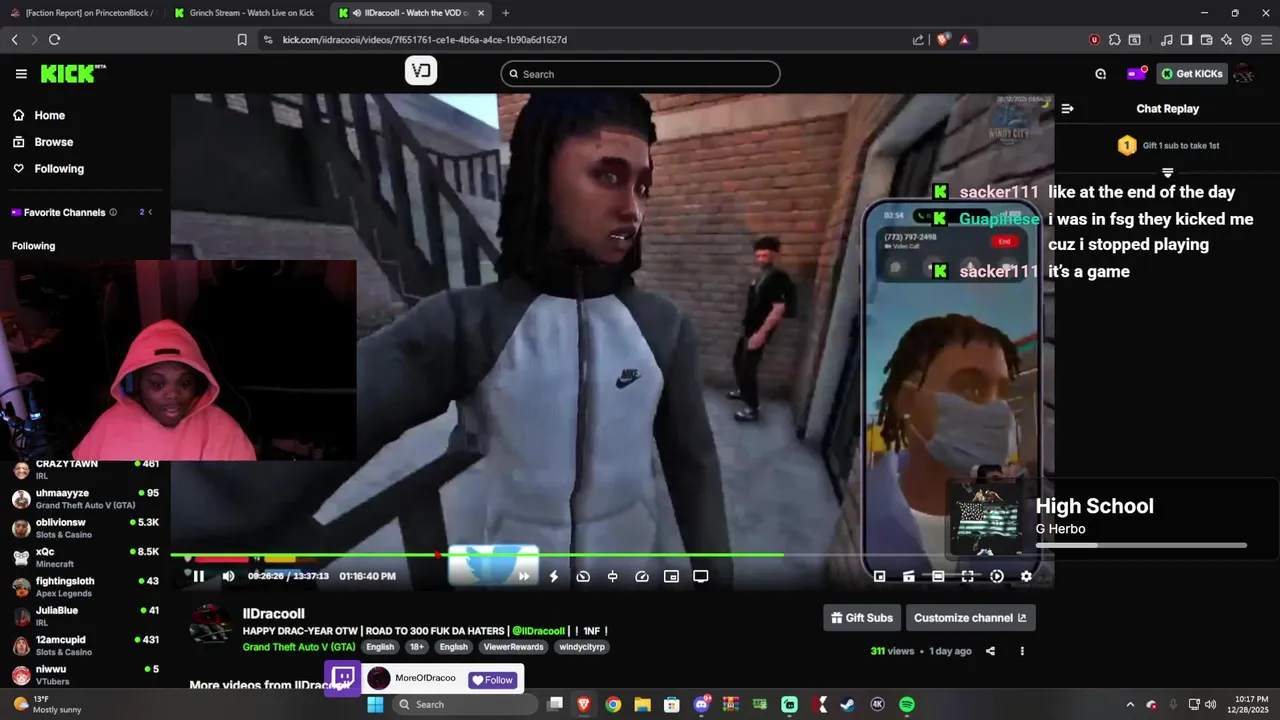Viewport: 1280px width, 720px height.
Task: Reload the page with the refresh icon
Action: click(x=54, y=40)
